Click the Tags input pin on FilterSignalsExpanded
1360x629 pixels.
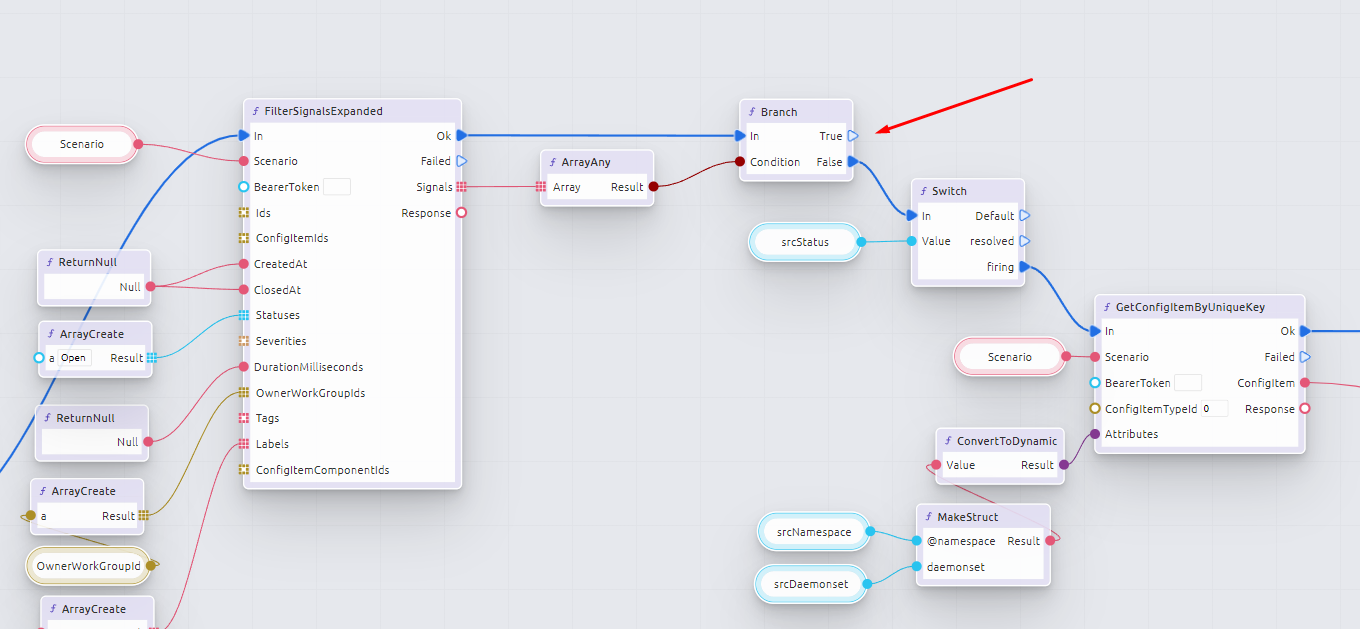tap(244, 418)
